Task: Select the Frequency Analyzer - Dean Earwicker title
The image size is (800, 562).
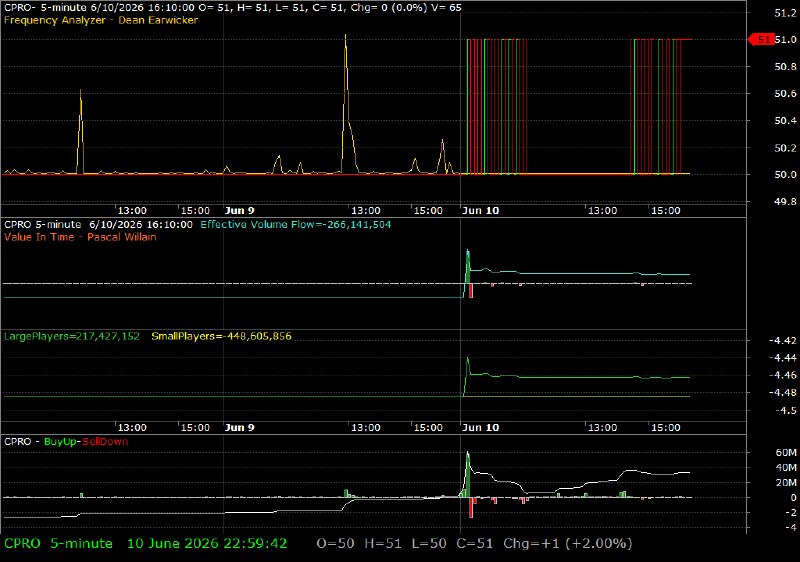Action: pyautogui.click(x=101, y=20)
